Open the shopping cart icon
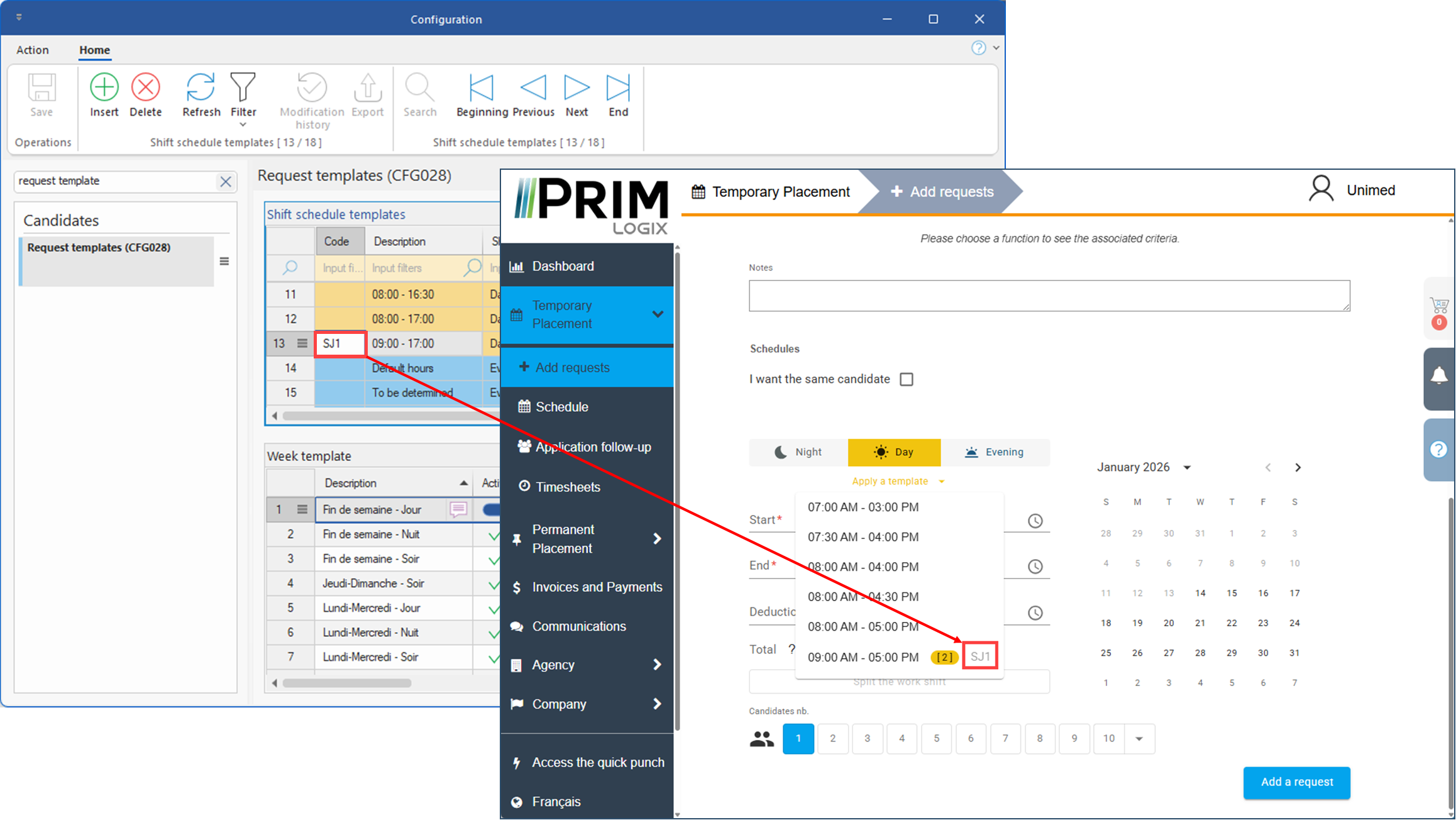Viewport: 1456px width, 820px height. [1439, 306]
